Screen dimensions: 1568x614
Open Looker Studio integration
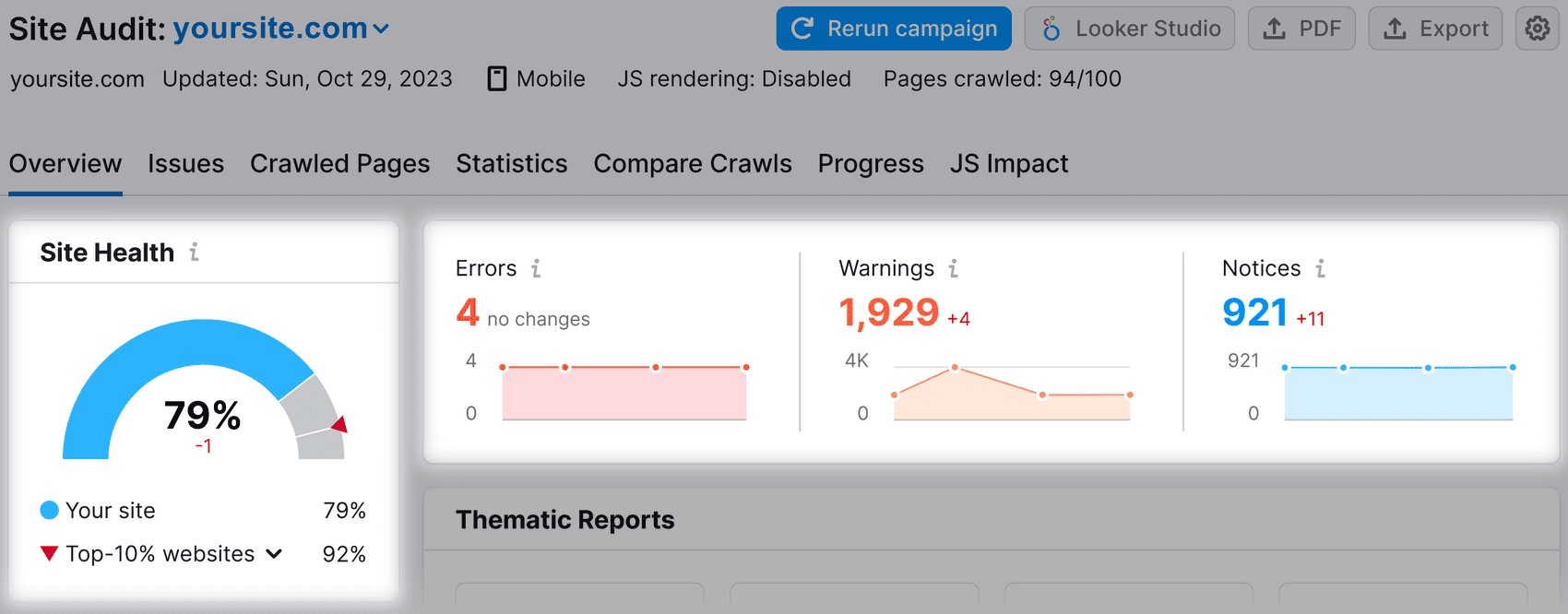click(1129, 29)
